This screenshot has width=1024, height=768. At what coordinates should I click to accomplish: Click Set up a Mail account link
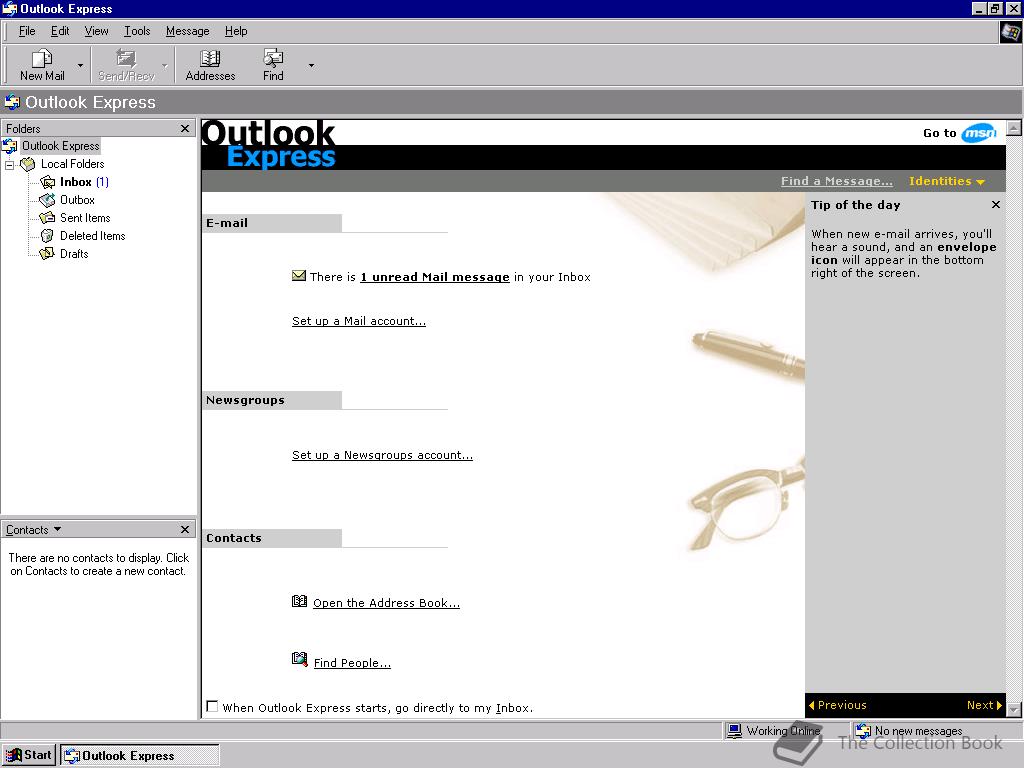pos(359,321)
